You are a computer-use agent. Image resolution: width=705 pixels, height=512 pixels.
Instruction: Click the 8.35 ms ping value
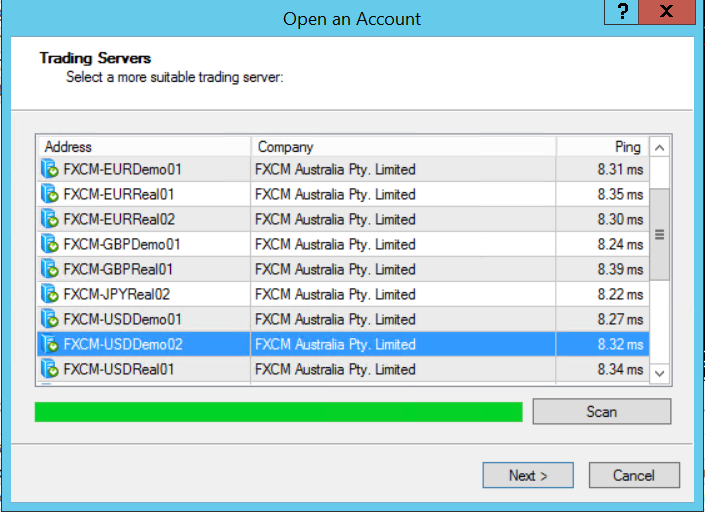[620, 194]
